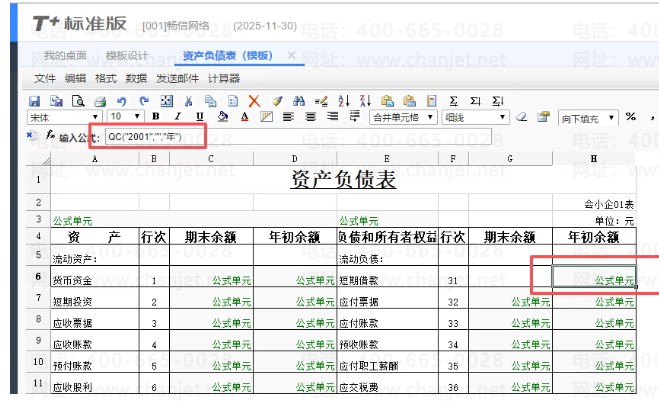Image resolution: width=659 pixels, height=401 pixels.
Task: Click the Cut scissors icon
Action: (188, 101)
